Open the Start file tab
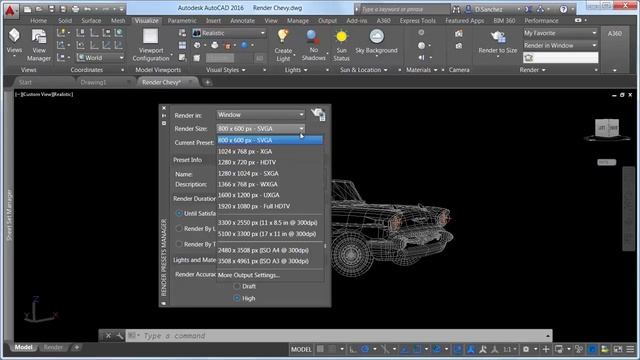This screenshot has width=640, height=360. point(25,82)
